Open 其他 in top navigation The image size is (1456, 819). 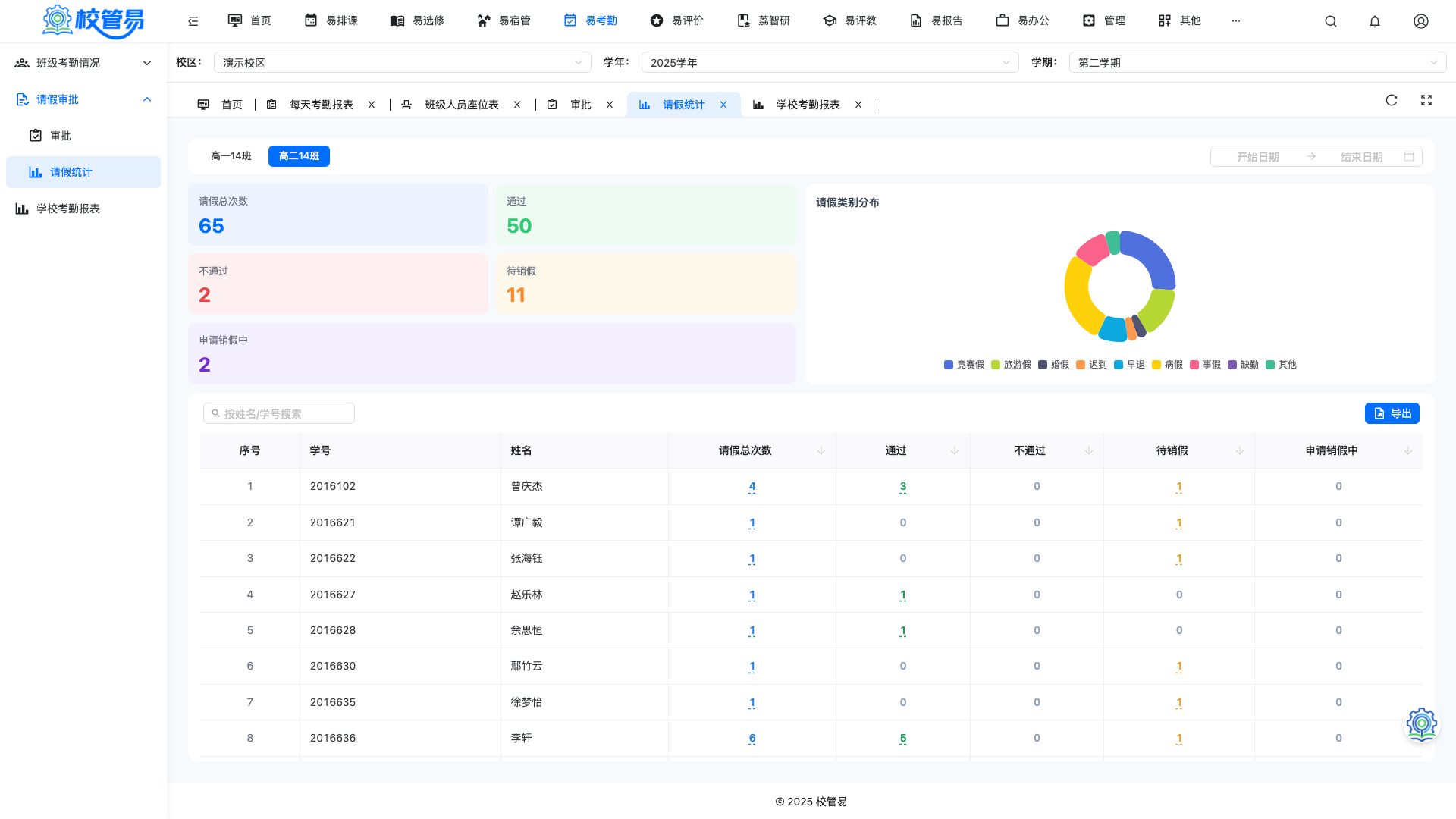pos(1180,20)
